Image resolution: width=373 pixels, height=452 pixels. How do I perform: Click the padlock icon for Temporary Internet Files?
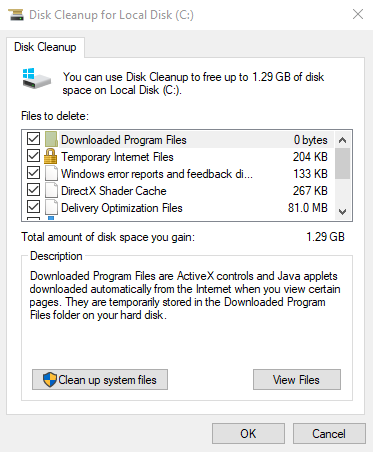(x=51, y=156)
